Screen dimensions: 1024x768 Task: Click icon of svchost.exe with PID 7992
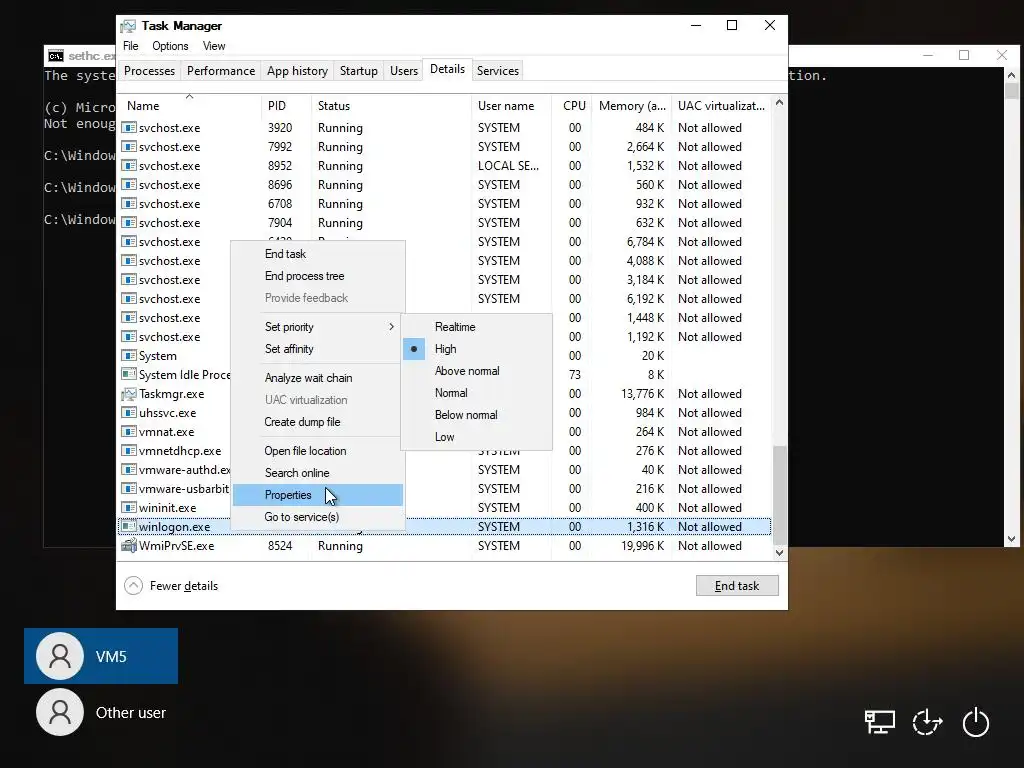[x=129, y=147]
